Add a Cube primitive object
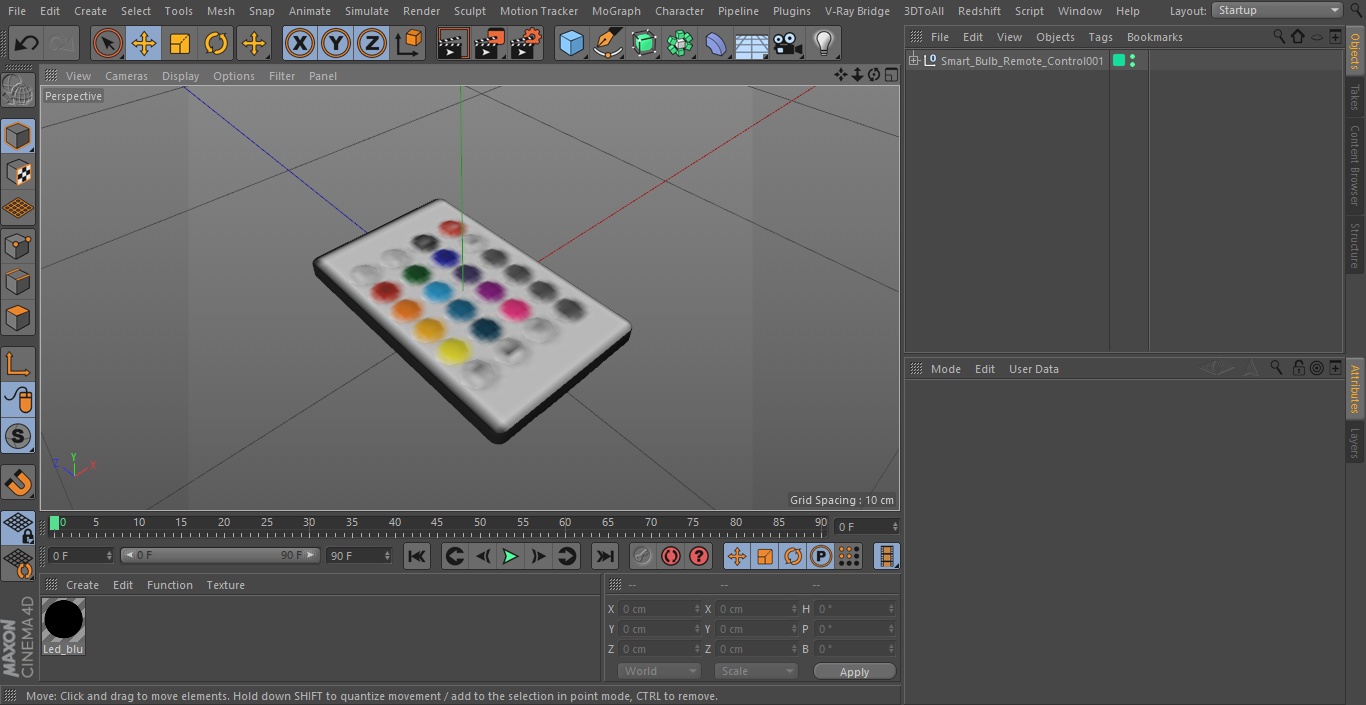The height and width of the screenshot is (705, 1366). [x=571, y=43]
